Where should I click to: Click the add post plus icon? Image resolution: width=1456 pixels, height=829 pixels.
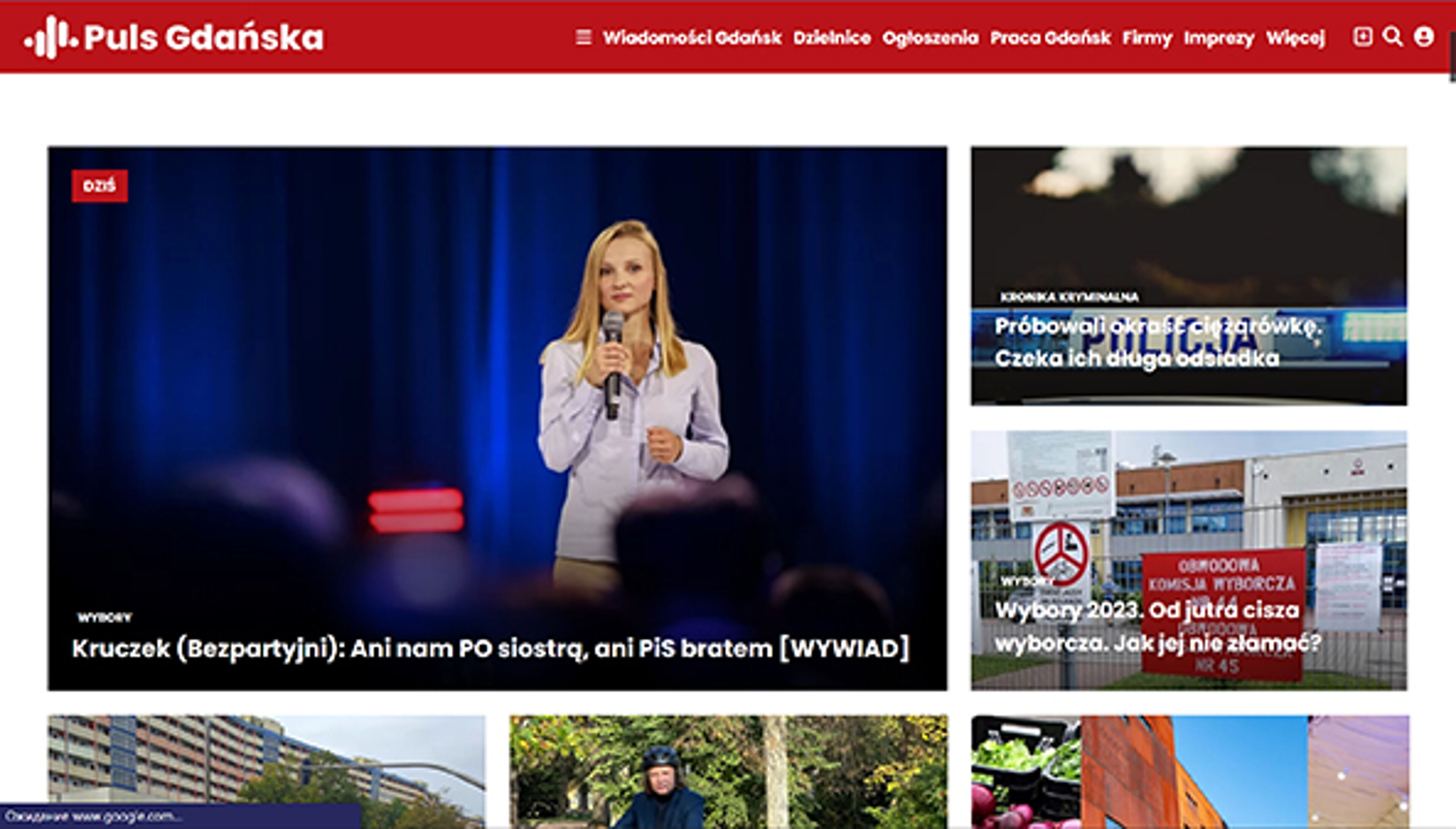click(1362, 37)
